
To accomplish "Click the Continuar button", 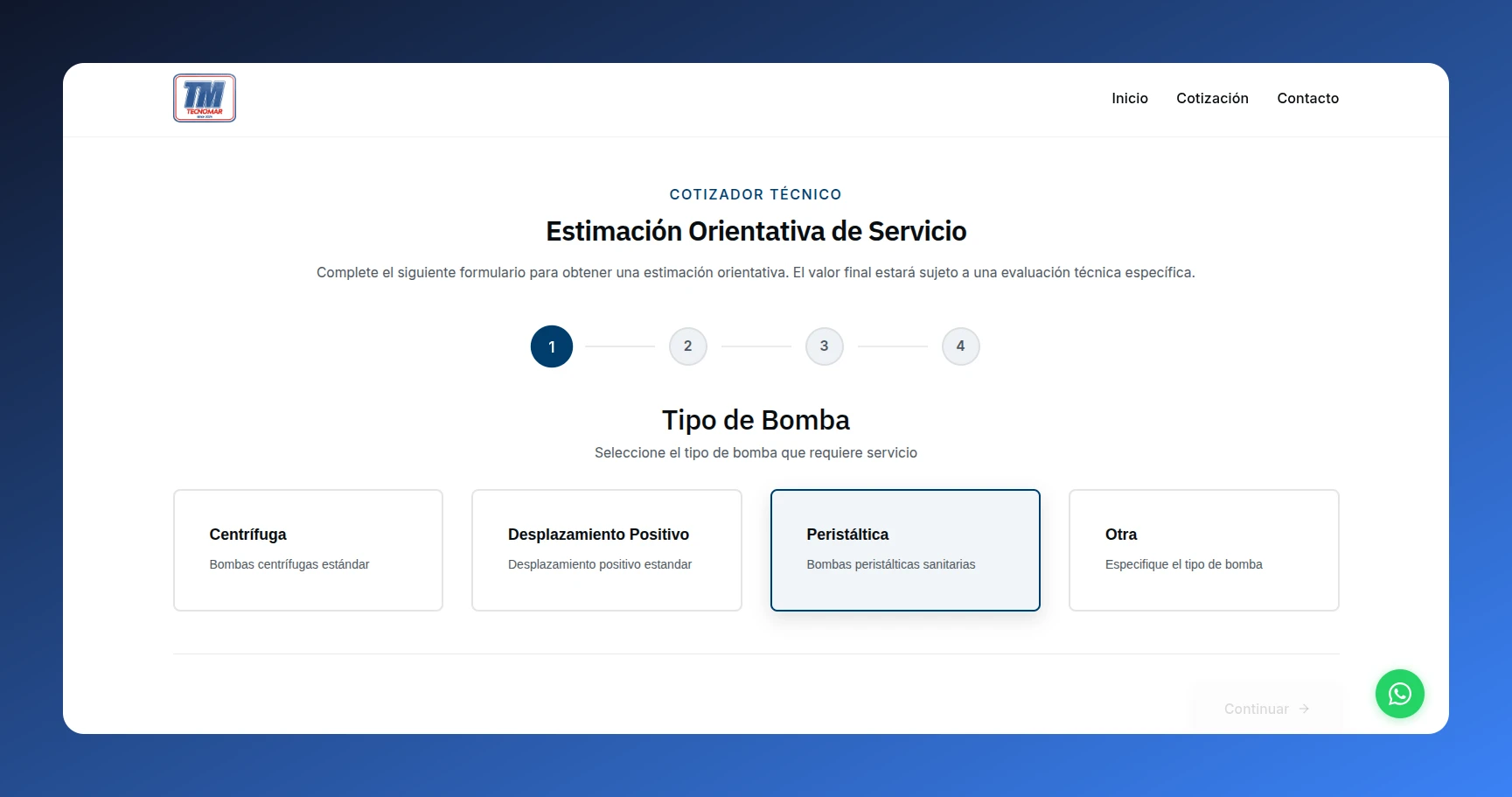I will click(1267, 709).
